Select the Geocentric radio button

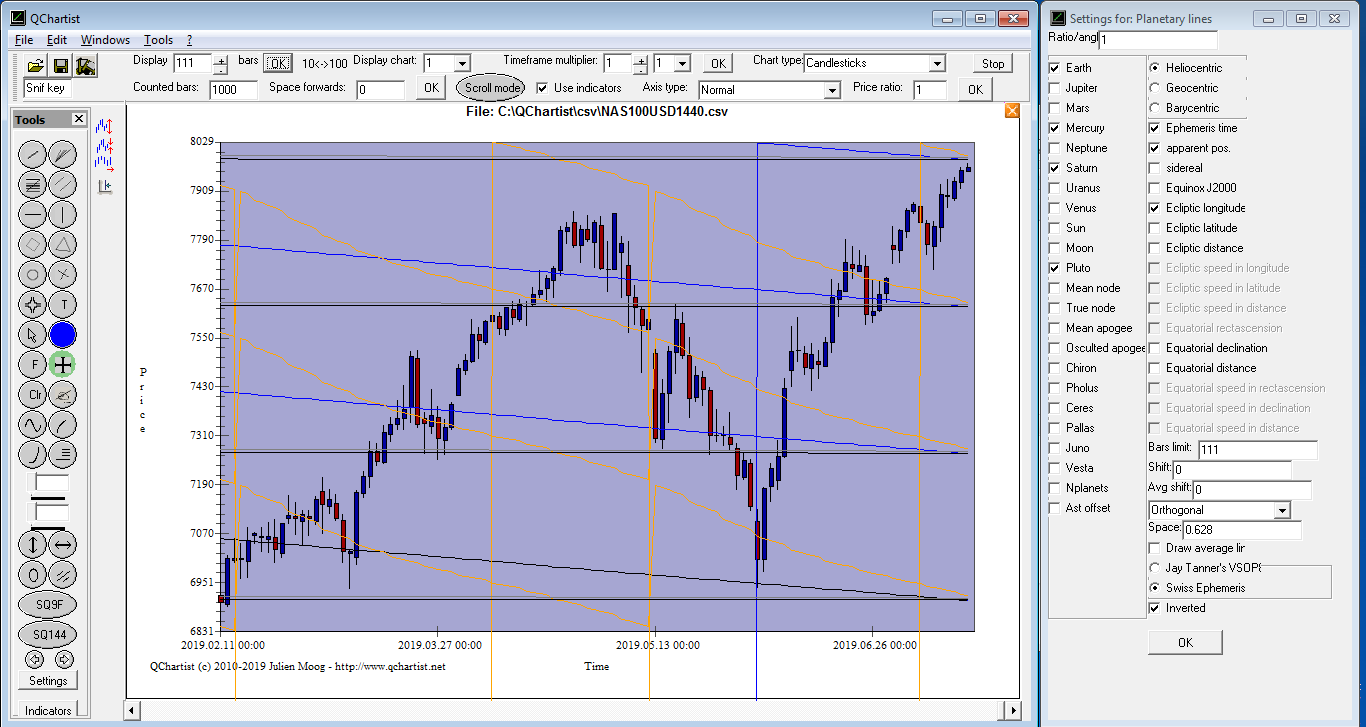[x=1155, y=88]
